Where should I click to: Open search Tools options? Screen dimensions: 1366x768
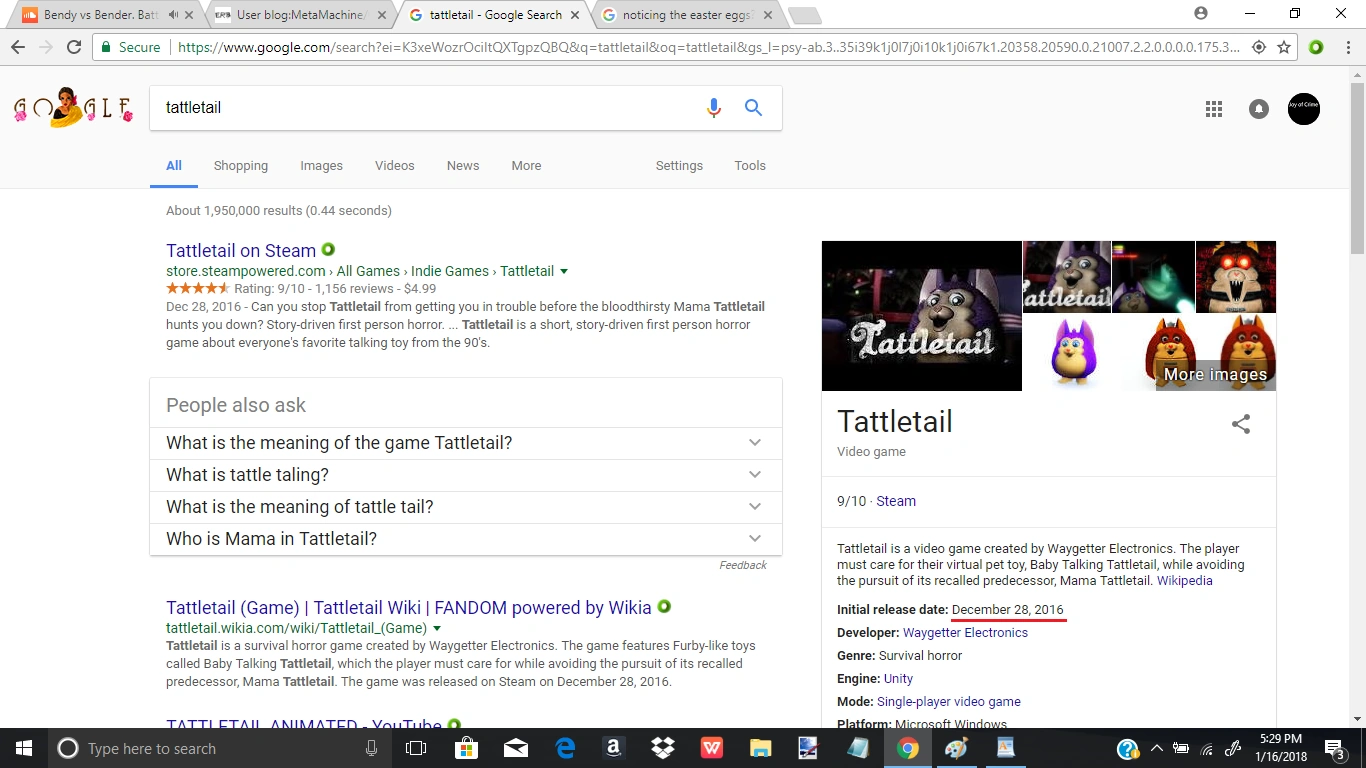point(750,166)
